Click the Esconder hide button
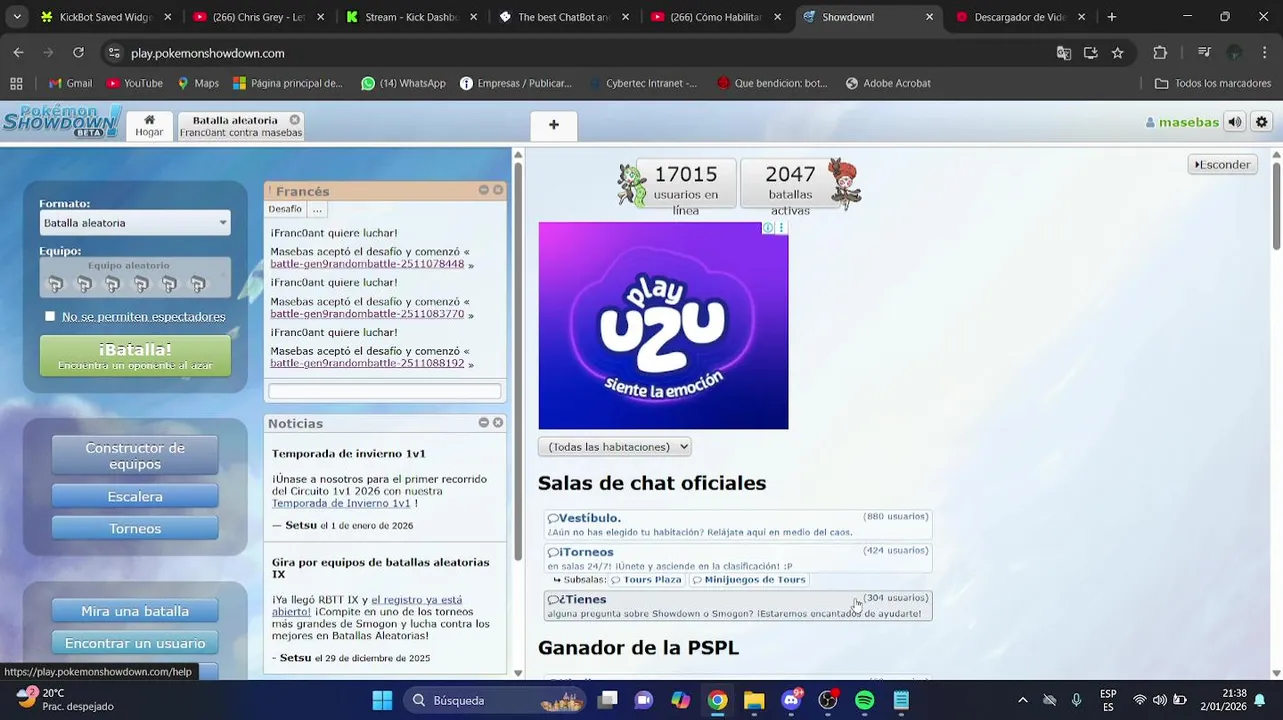 tap(1222, 164)
